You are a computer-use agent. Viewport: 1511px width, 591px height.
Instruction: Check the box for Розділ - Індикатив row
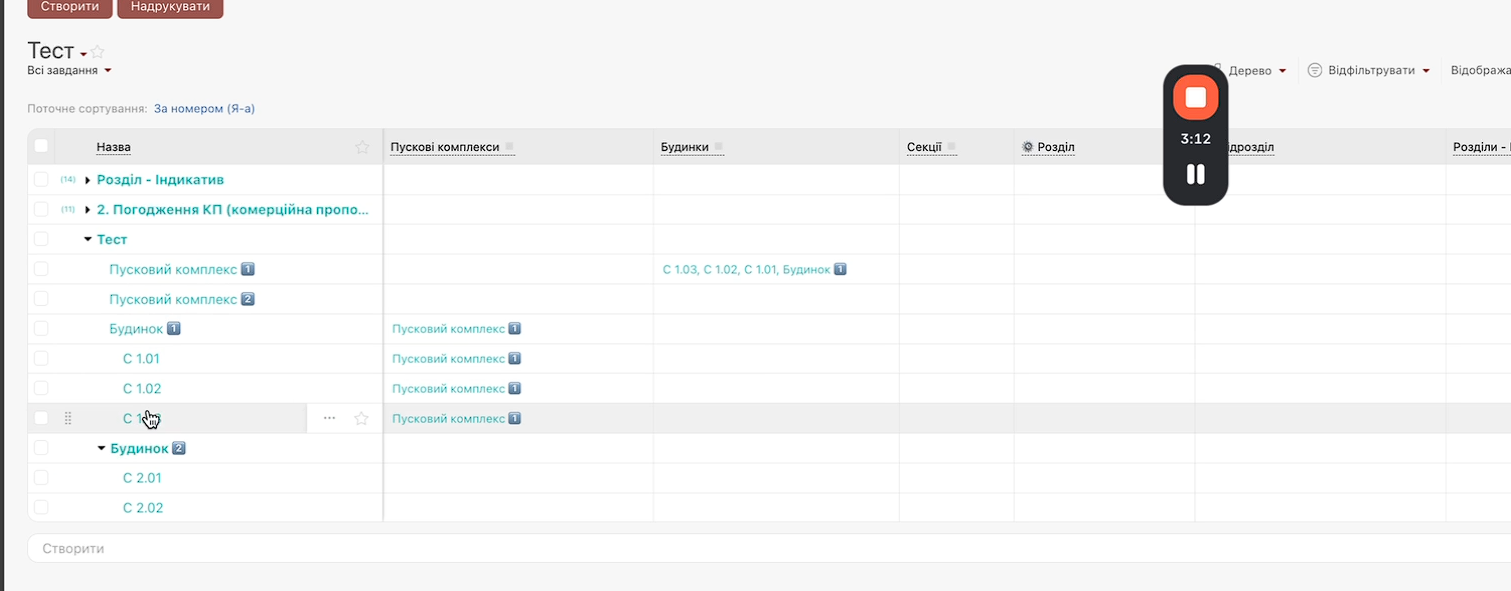tap(41, 180)
